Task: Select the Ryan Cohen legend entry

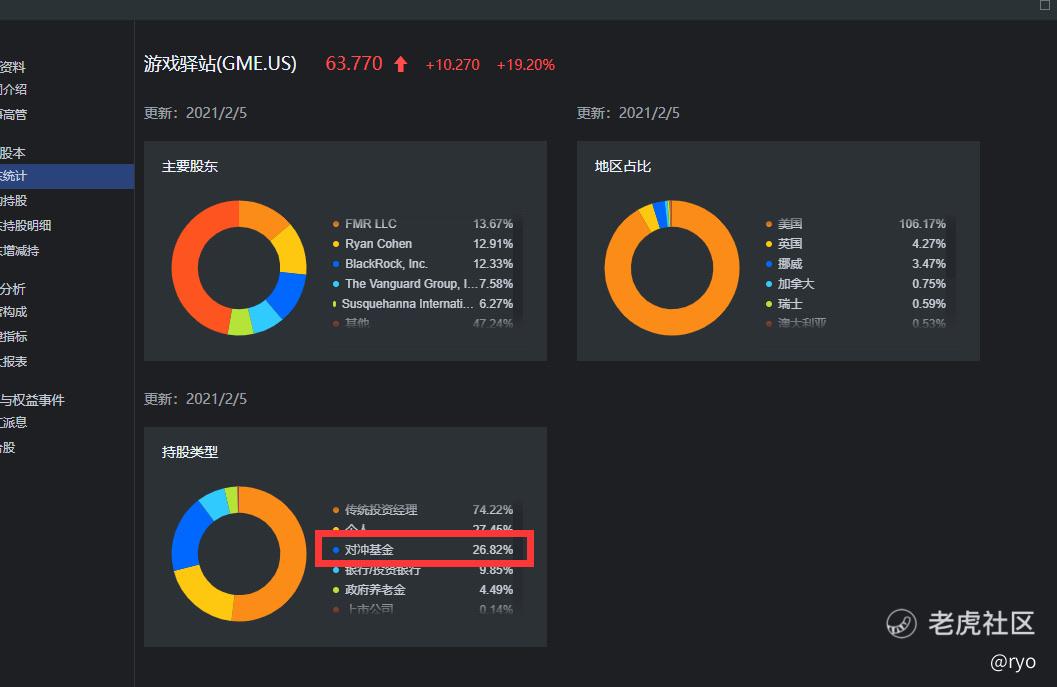Action: pyautogui.click(x=378, y=244)
